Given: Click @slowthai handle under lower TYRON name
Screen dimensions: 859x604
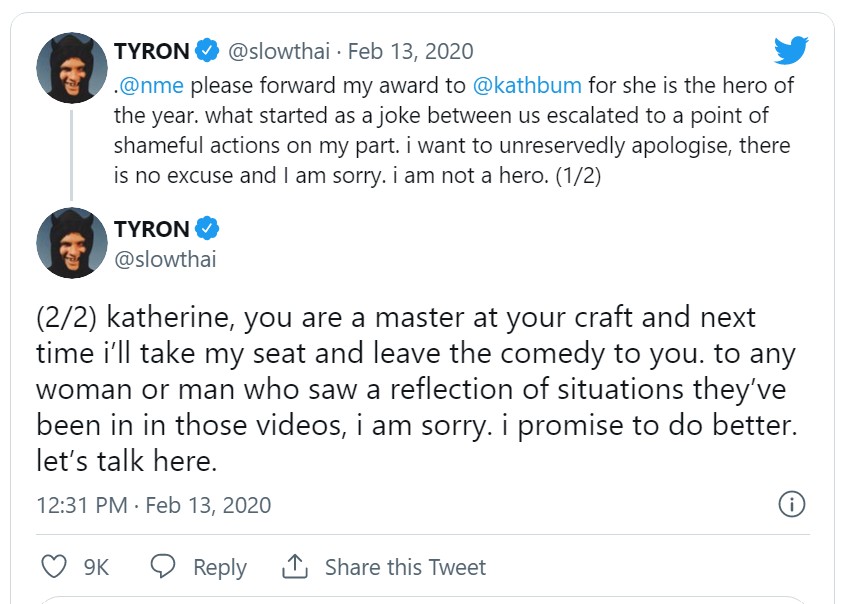Looking at the screenshot, I should tap(165, 259).
